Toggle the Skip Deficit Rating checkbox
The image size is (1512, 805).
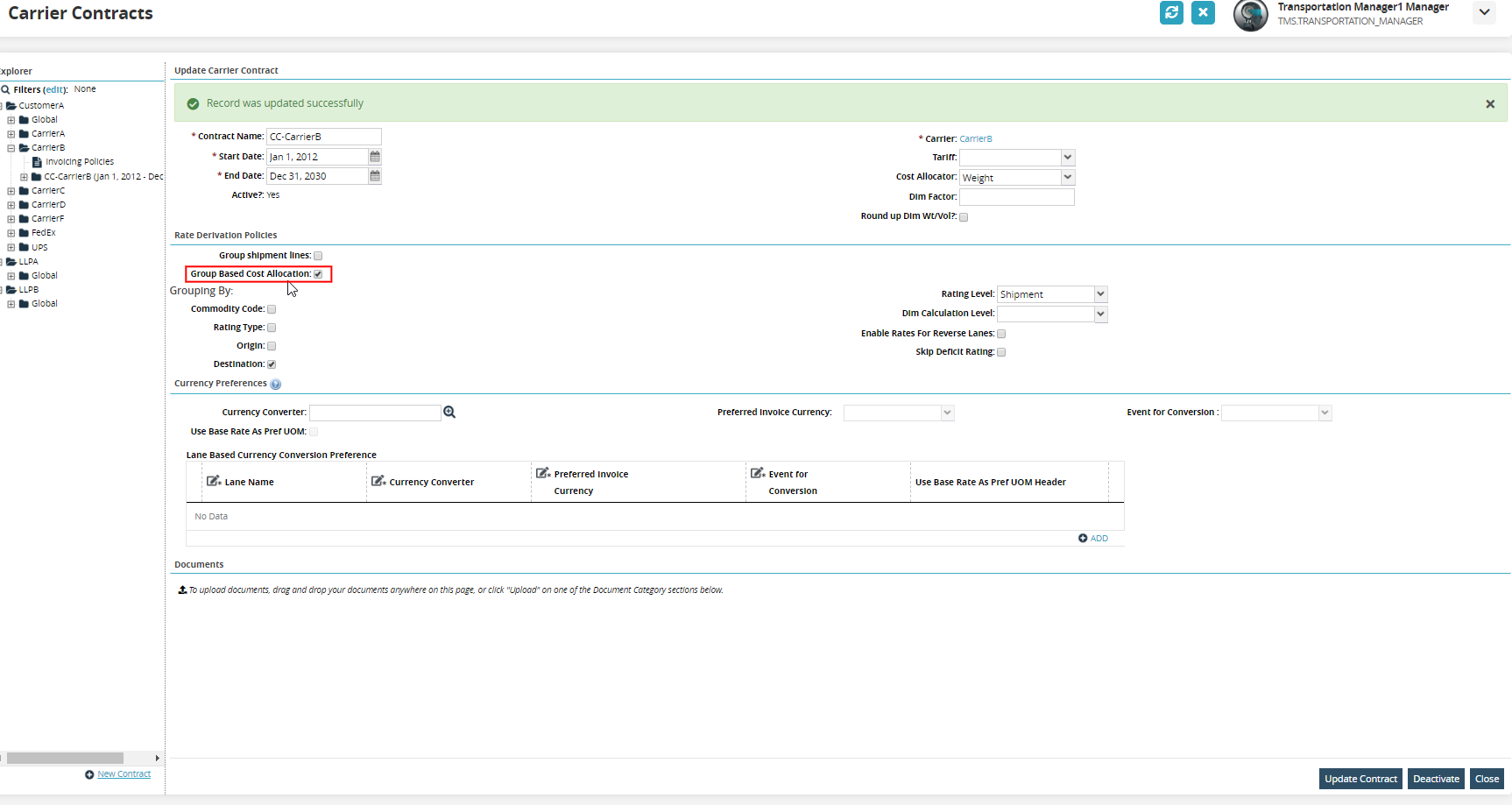click(x=1001, y=352)
